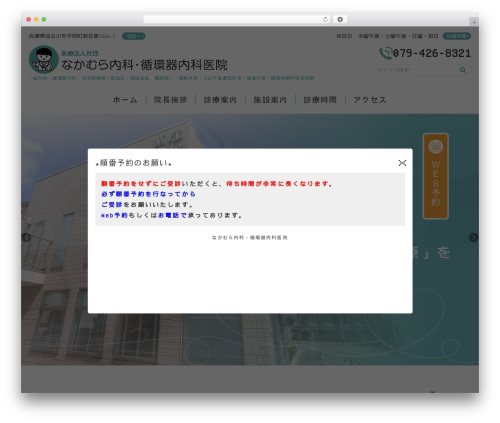Viewport: 500px width, 423px height.
Task: Click the popup title 順番予約のお願い
Action: pos(134,163)
